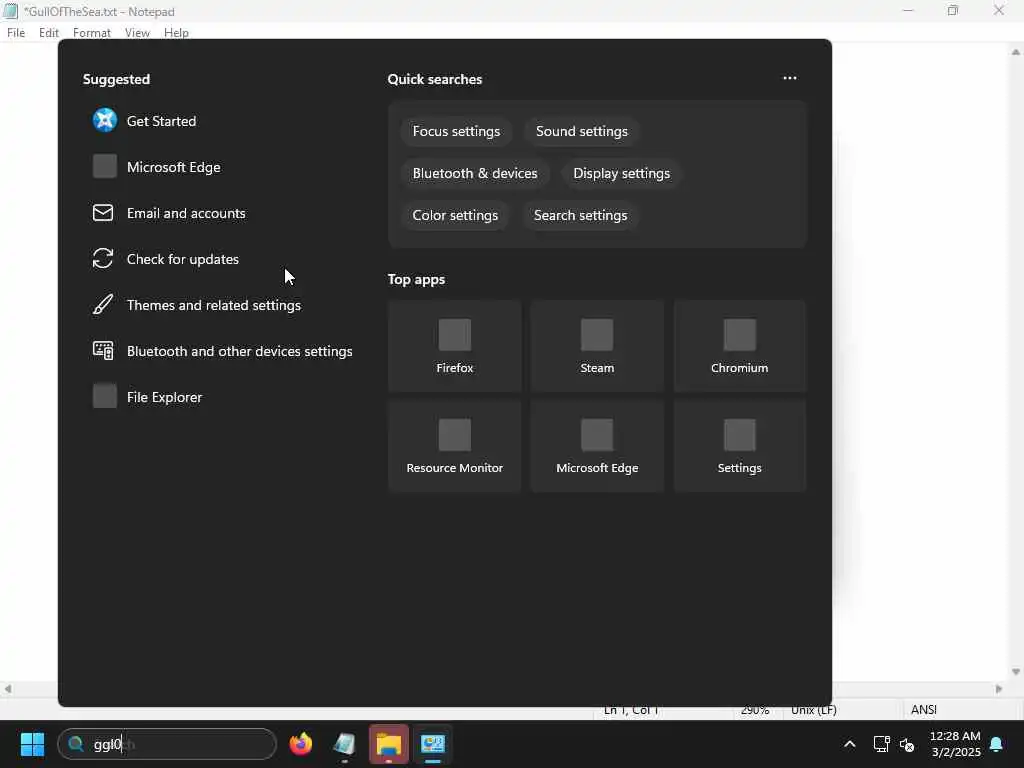Open Settings tile in Top apps
1024x768 pixels.
(x=739, y=446)
